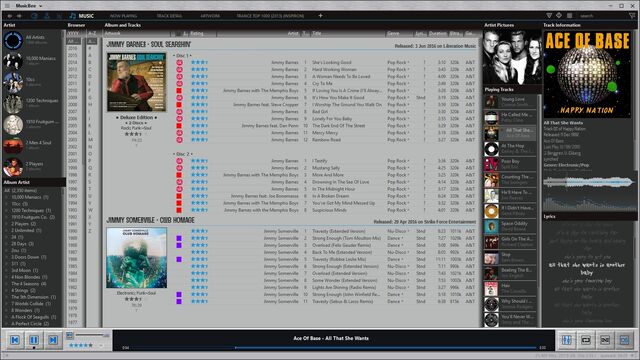Click the downward triangle icon near search

pyautogui.click(x=549, y=16)
